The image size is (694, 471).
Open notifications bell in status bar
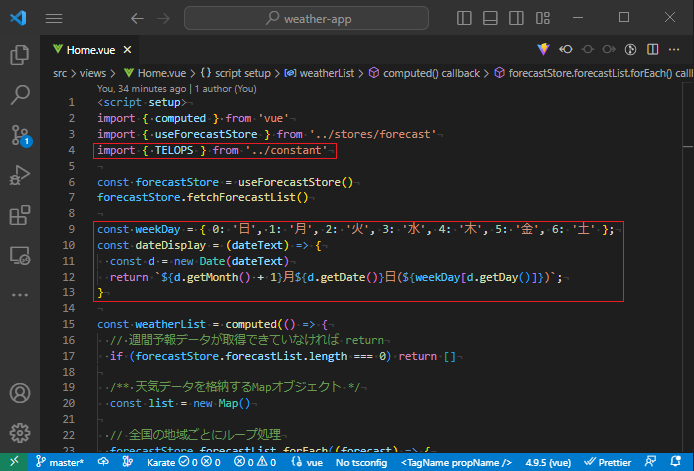coord(675,462)
